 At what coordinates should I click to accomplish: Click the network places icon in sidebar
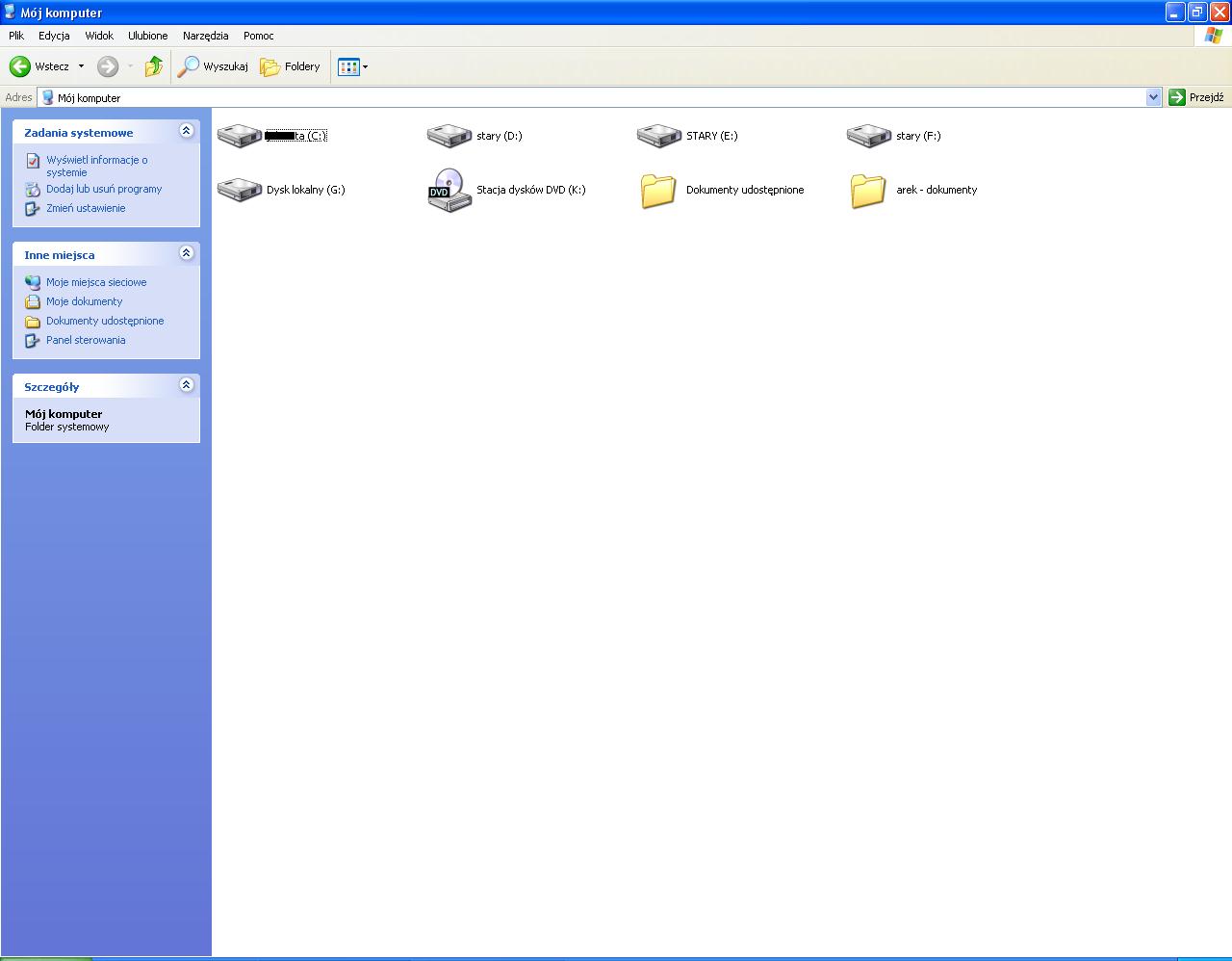click(33, 283)
